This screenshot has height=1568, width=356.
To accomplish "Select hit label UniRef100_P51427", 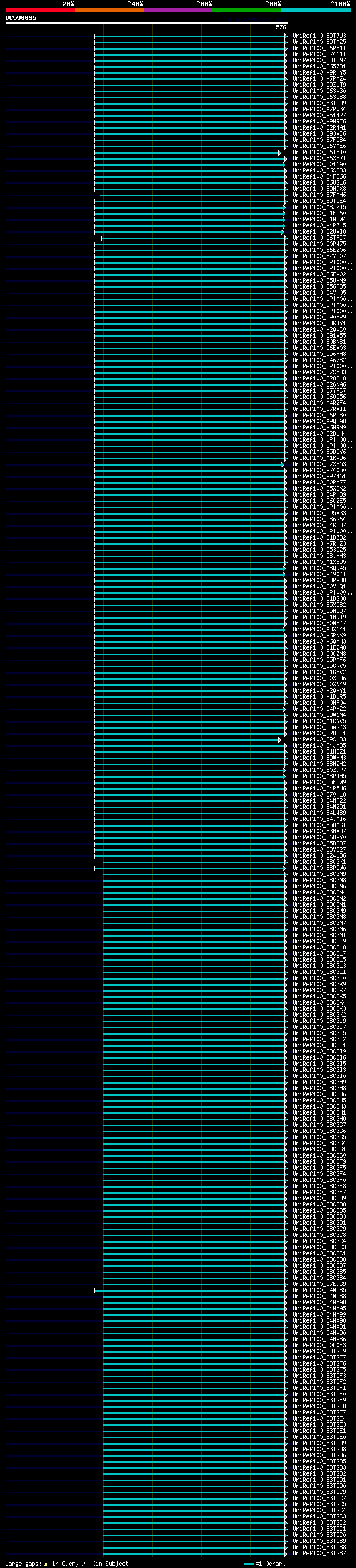I will tap(319, 115).
